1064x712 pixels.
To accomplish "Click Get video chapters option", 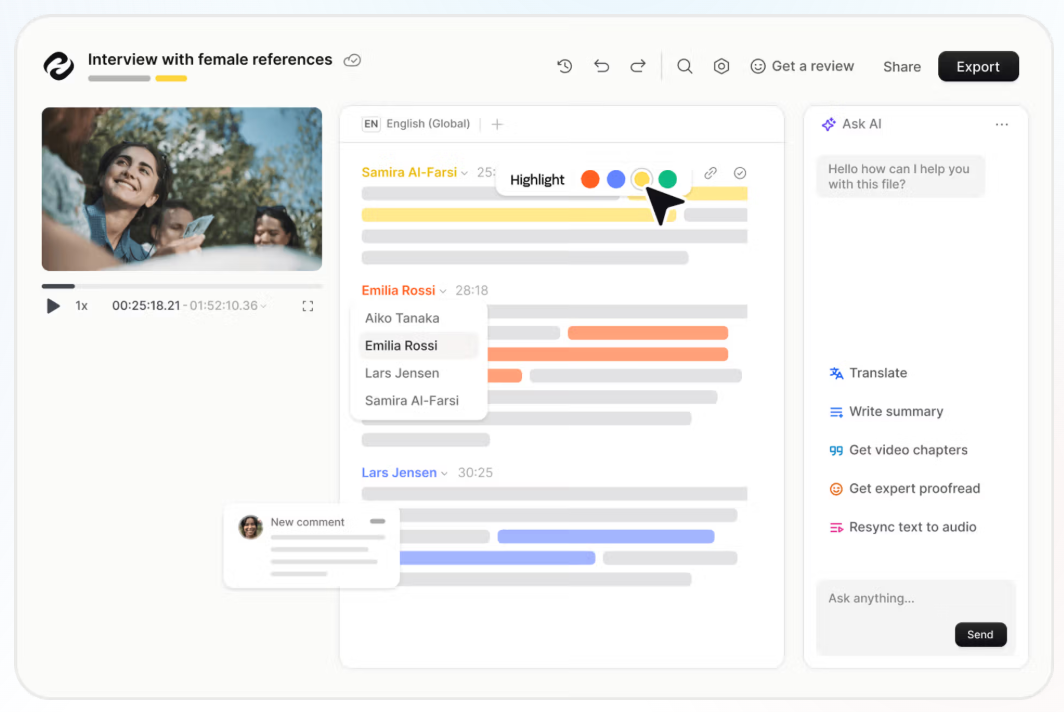I will [898, 450].
